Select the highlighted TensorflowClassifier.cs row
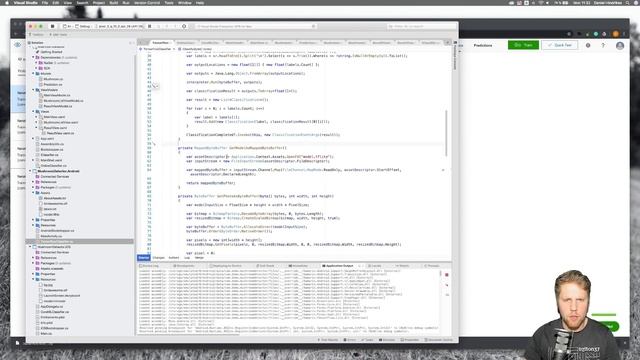Image resolution: width=640 pixels, height=360 pixels. [80, 241]
